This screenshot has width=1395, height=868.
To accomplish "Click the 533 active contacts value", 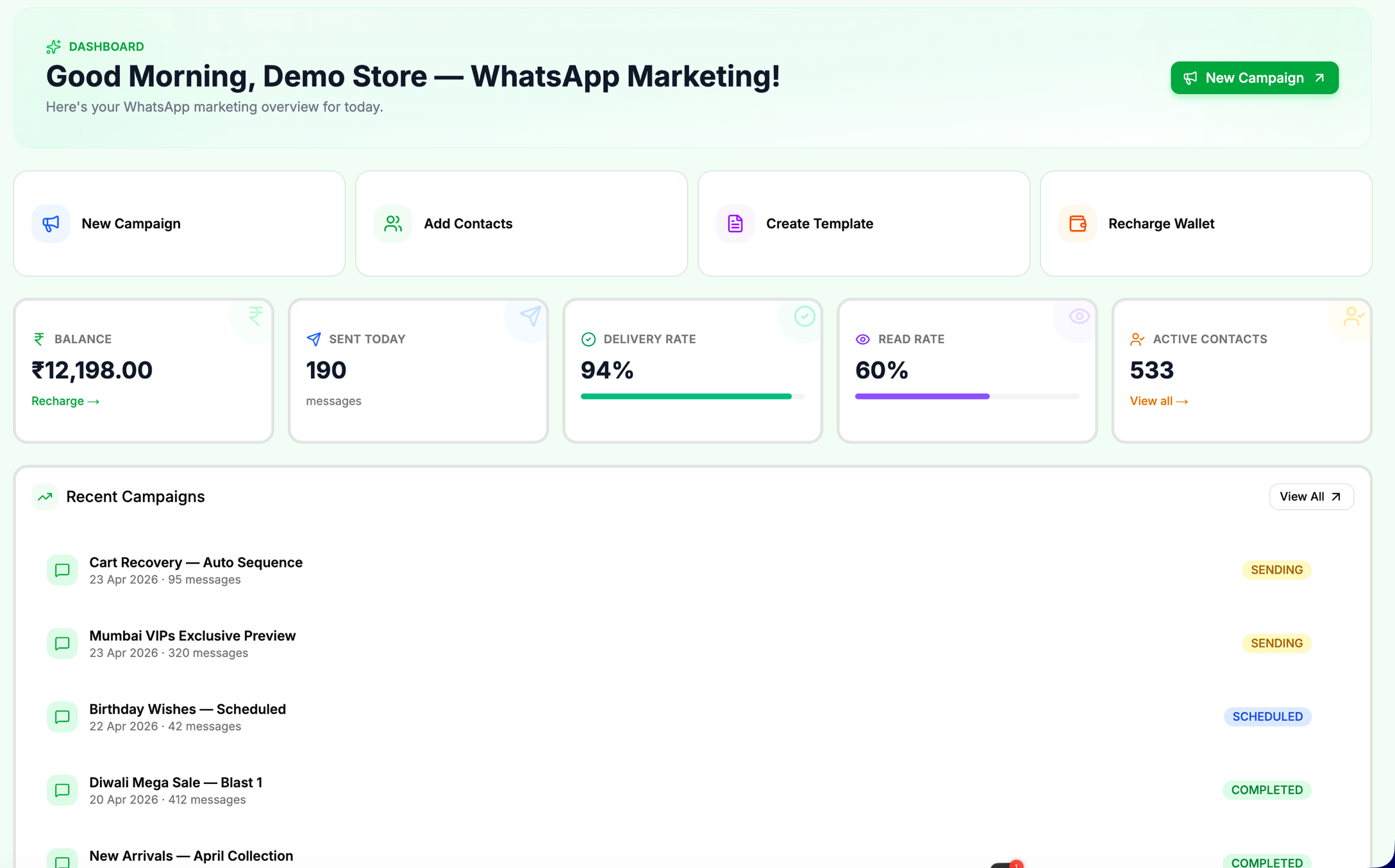I will coord(1151,370).
